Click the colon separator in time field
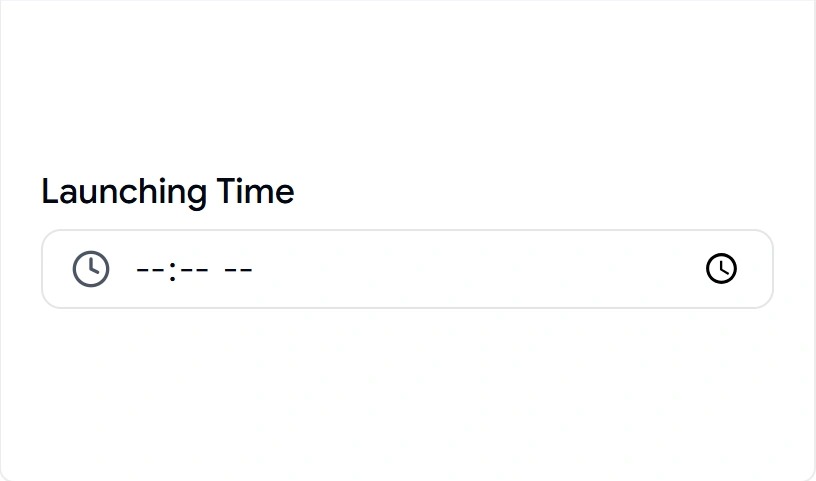The image size is (816, 481). [x=172, y=271]
